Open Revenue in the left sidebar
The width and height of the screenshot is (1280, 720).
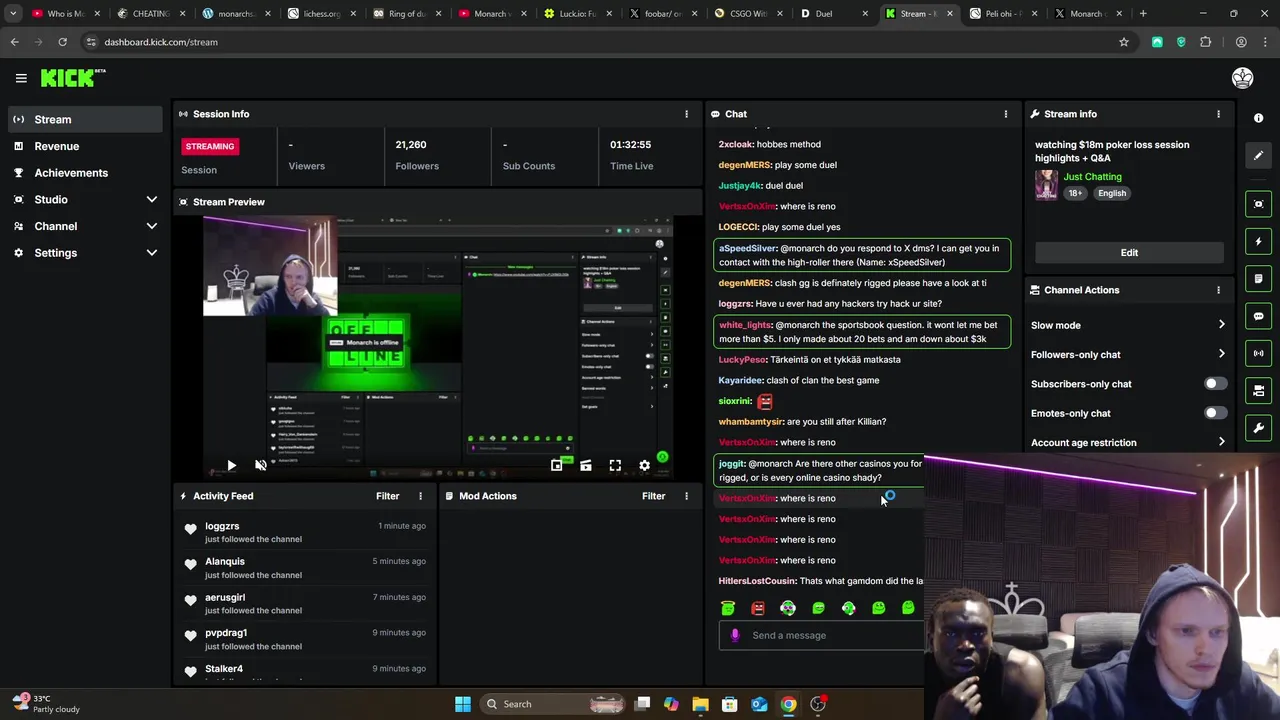[x=85, y=146]
